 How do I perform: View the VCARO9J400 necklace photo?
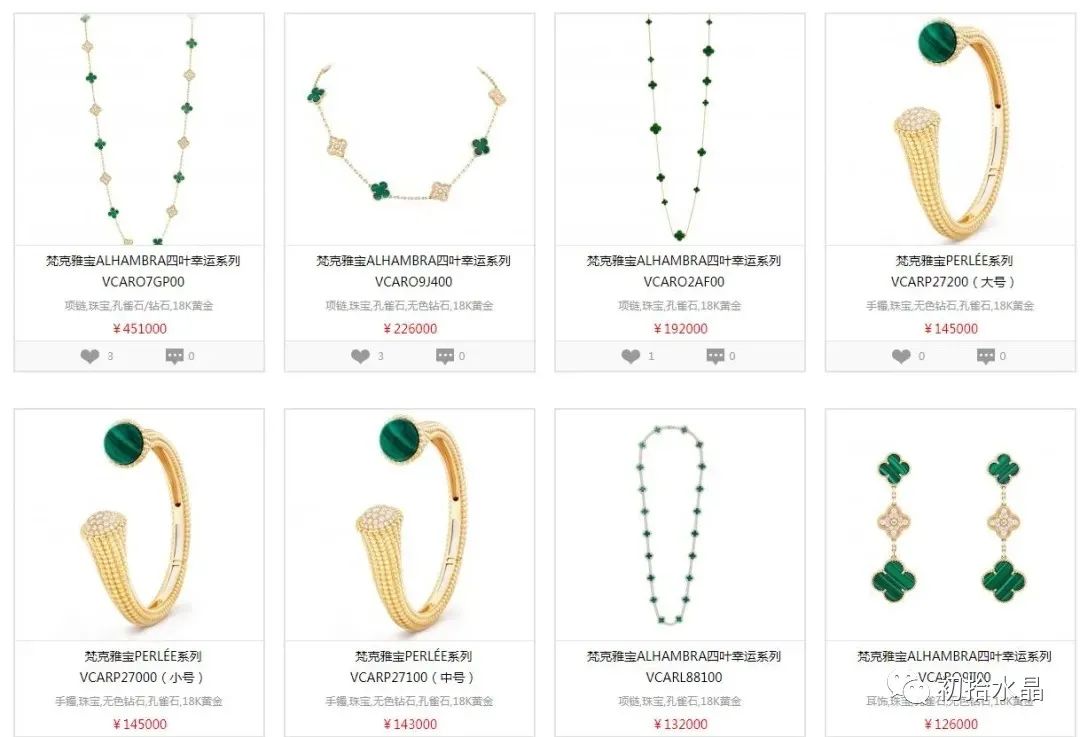(x=410, y=129)
